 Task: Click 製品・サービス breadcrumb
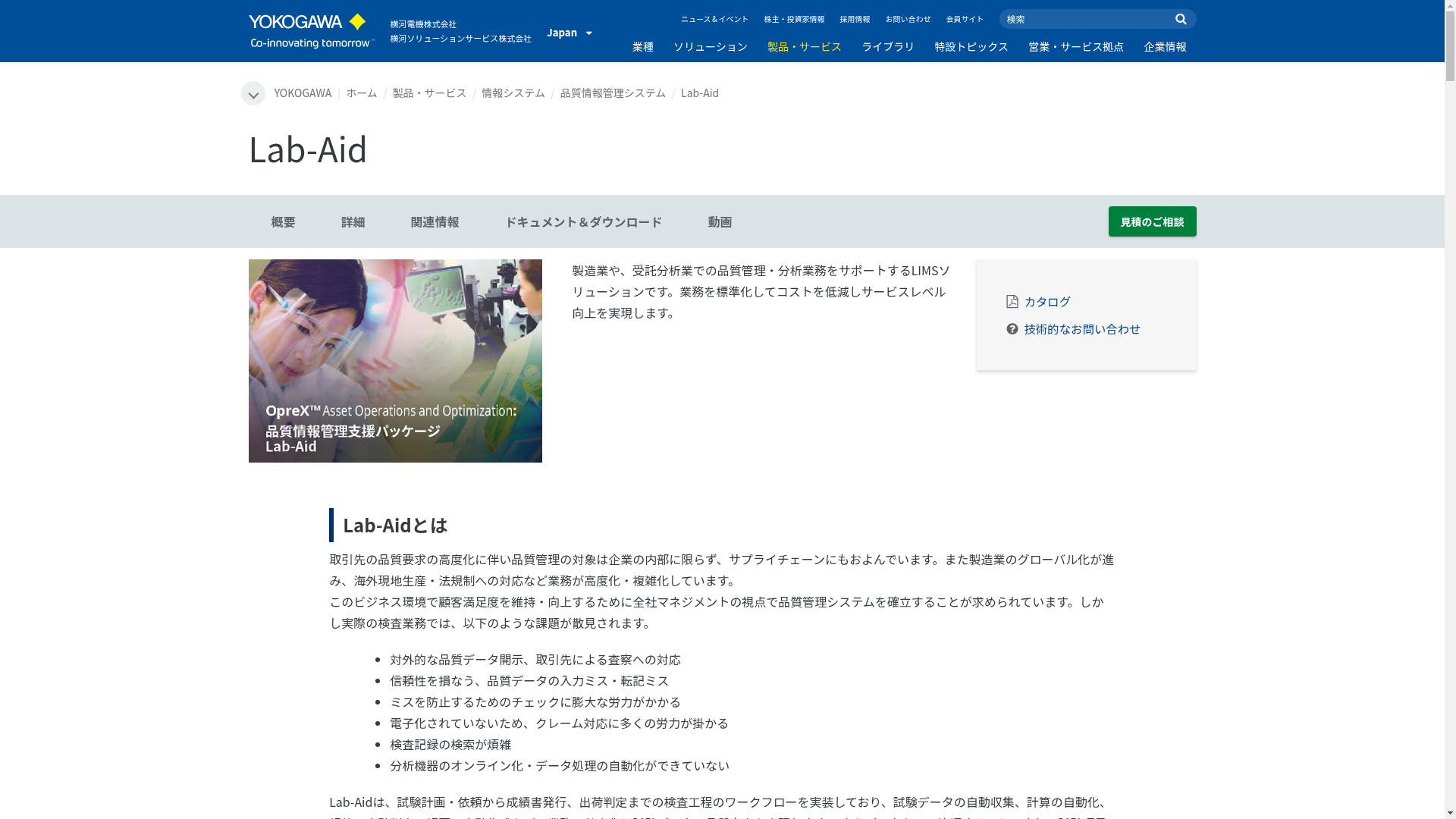[x=429, y=93]
